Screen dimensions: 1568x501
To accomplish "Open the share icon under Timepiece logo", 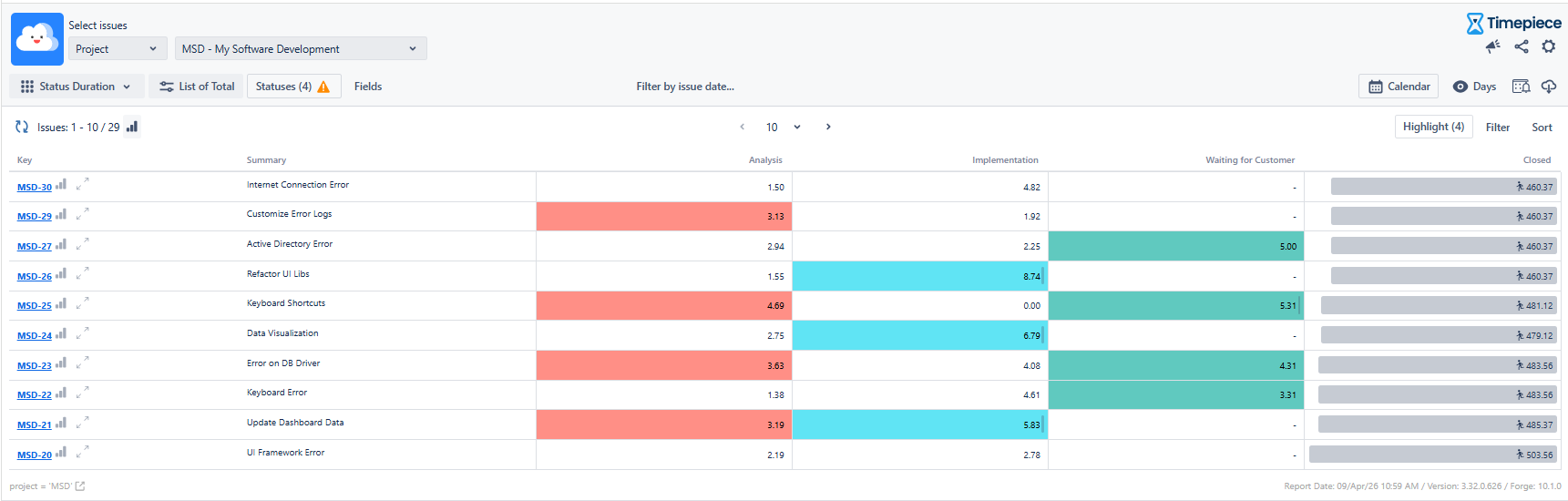I will [x=1521, y=46].
